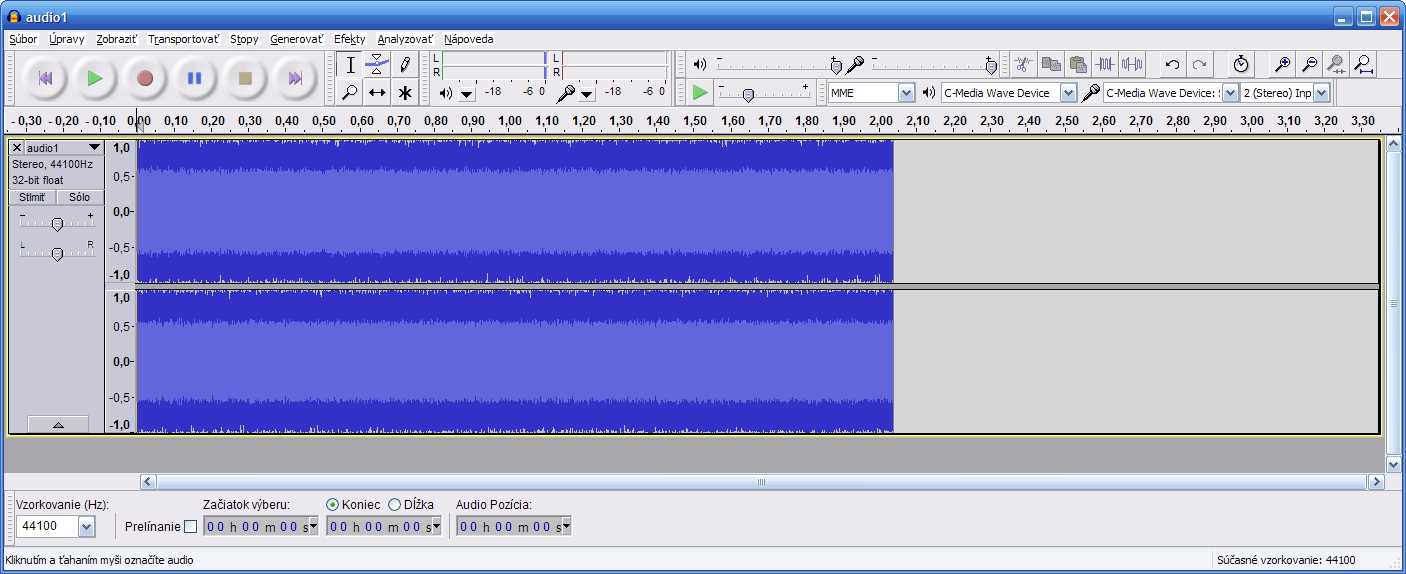This screenshot has height=574, width=1406.
Task: Expand the Vzorkovanie sample rate dropdown
Action: tap(86, 527)
